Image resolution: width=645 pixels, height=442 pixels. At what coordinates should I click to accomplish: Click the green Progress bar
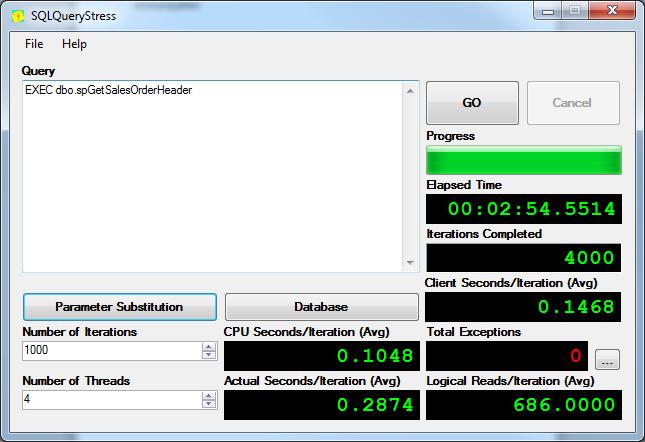tap(524, 160)
